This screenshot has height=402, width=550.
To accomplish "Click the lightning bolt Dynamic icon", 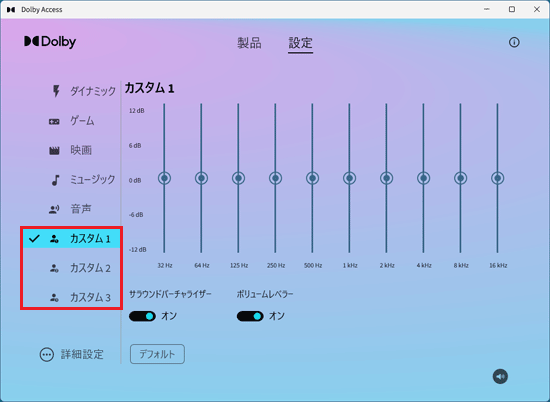I will tap(56, 91).
